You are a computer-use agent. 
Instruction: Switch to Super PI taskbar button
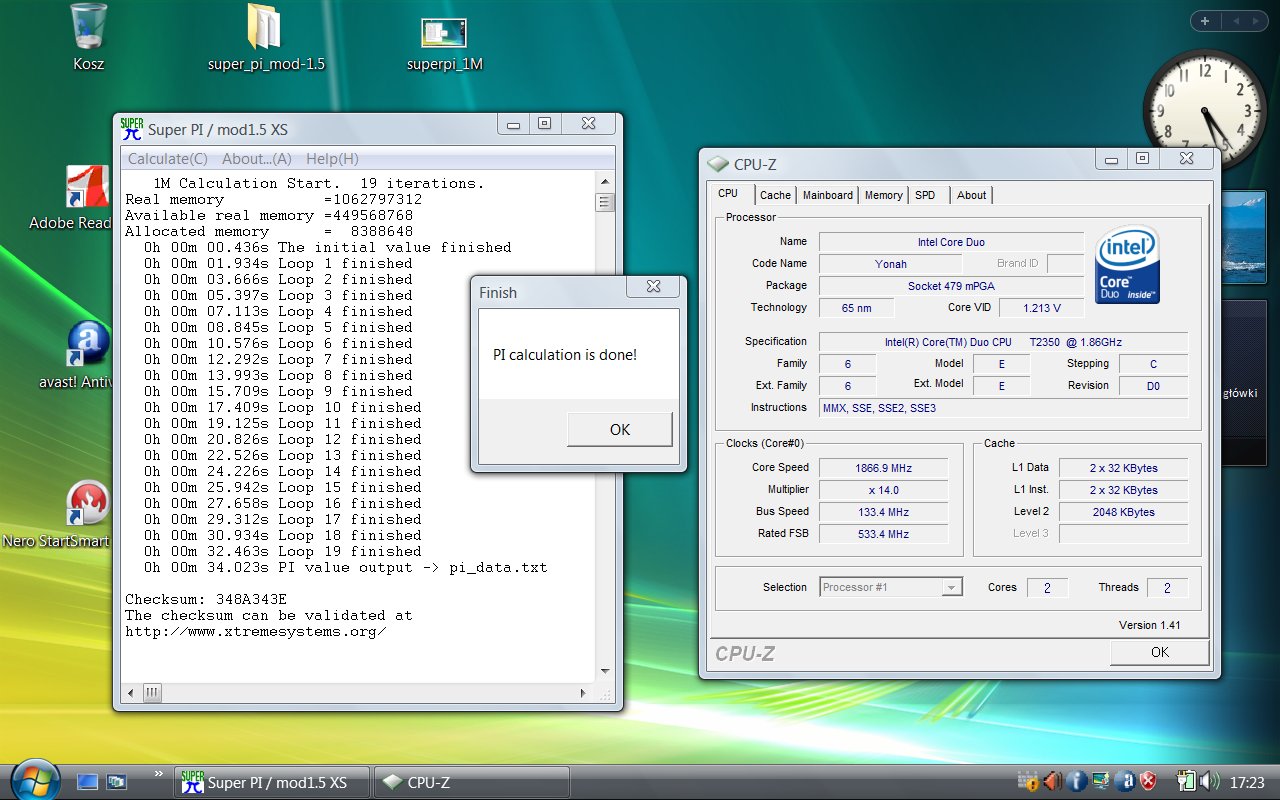[x=271, y=782]
